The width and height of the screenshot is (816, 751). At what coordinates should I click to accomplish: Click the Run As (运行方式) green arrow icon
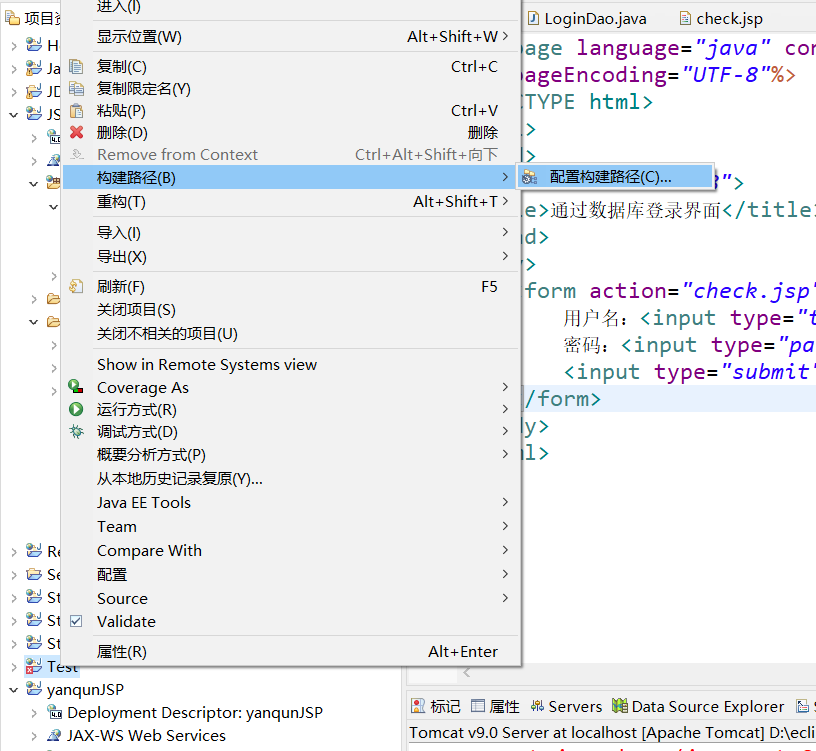pos(77,410)
